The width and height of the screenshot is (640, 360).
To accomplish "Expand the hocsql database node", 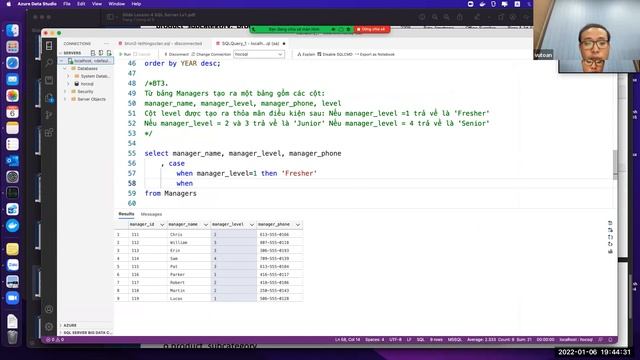I will [68, 84].
